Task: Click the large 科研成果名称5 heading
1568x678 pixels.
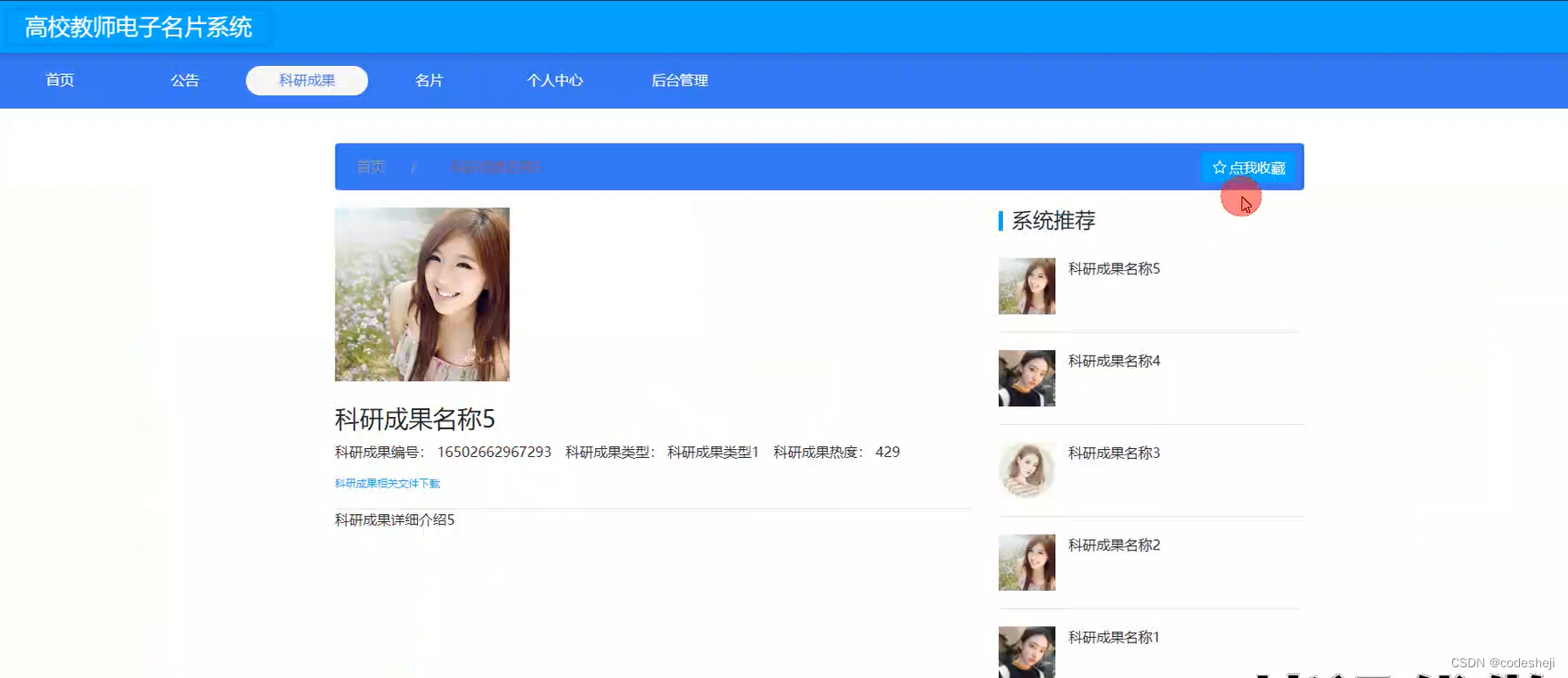Action: [x=415, y=419]
